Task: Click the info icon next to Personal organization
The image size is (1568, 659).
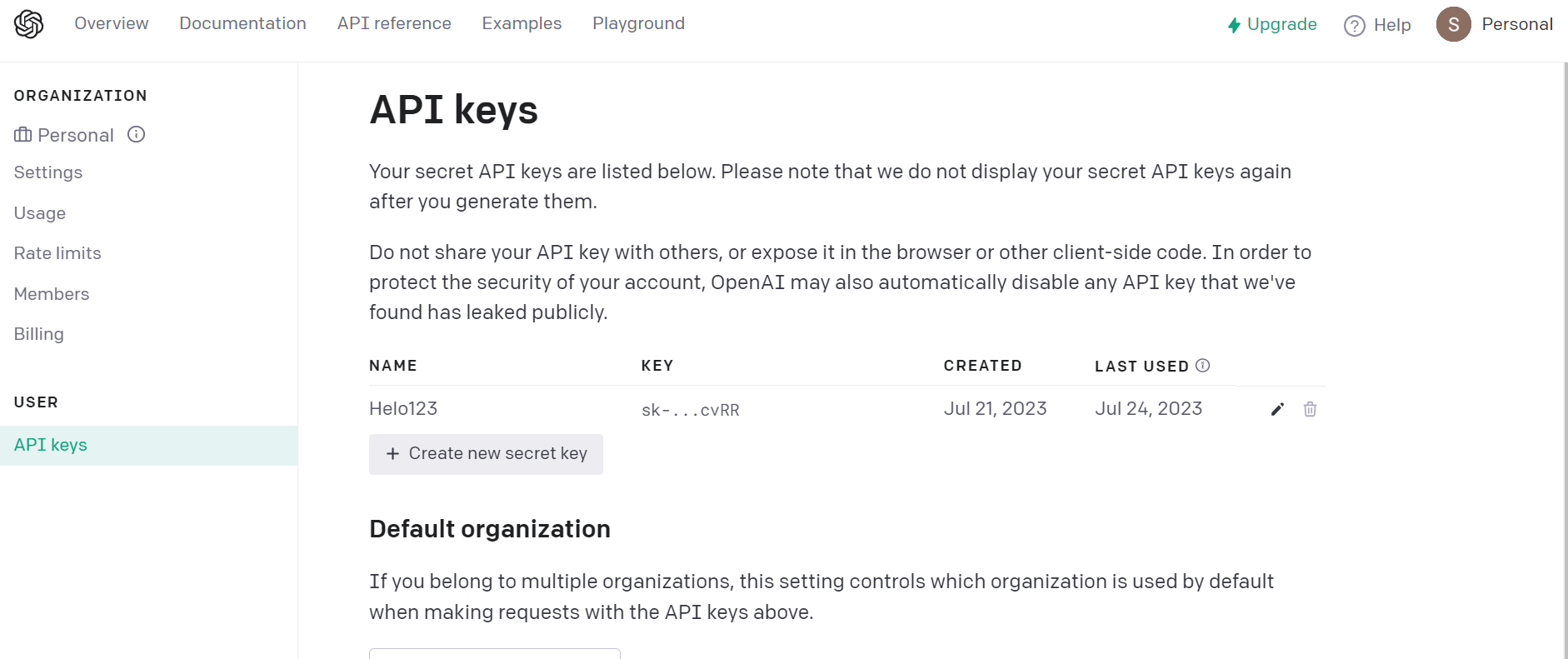Action: [x=137, y=134]
